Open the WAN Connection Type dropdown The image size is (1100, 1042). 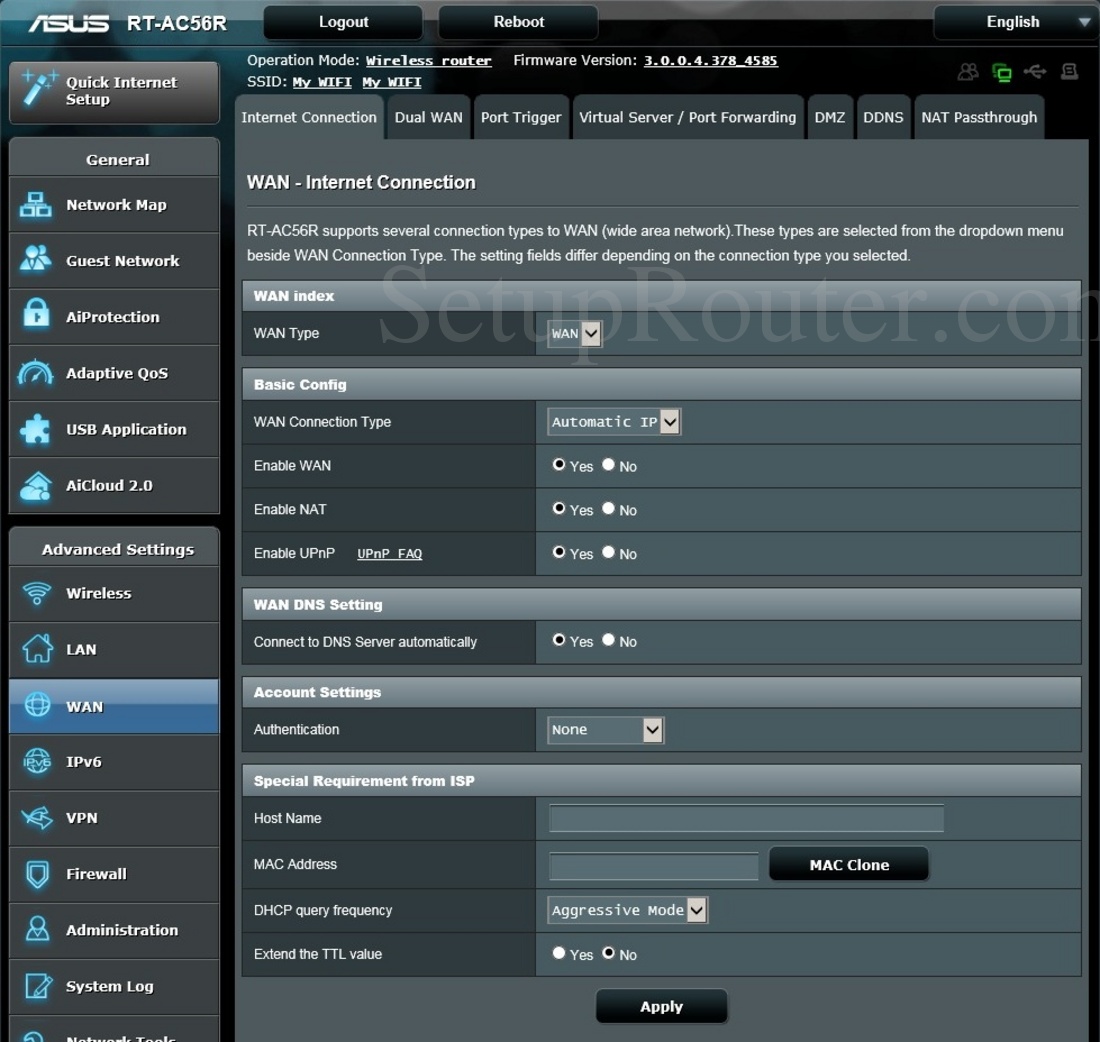[614, 422]
